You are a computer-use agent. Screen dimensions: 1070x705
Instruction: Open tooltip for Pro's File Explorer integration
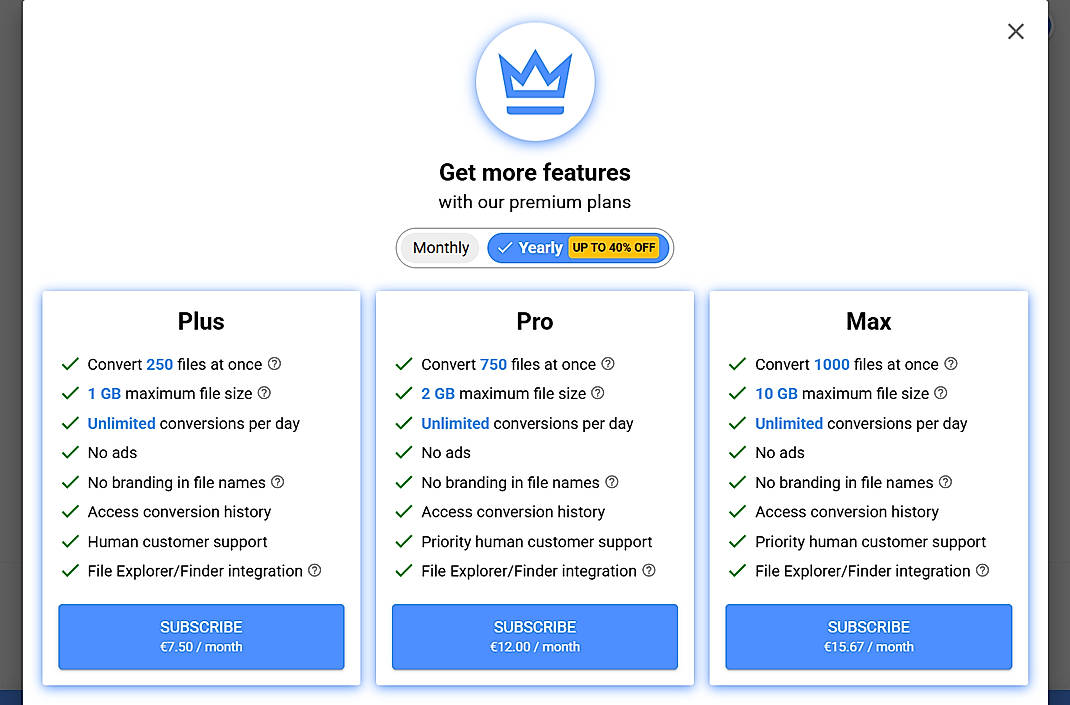point(650,571)
